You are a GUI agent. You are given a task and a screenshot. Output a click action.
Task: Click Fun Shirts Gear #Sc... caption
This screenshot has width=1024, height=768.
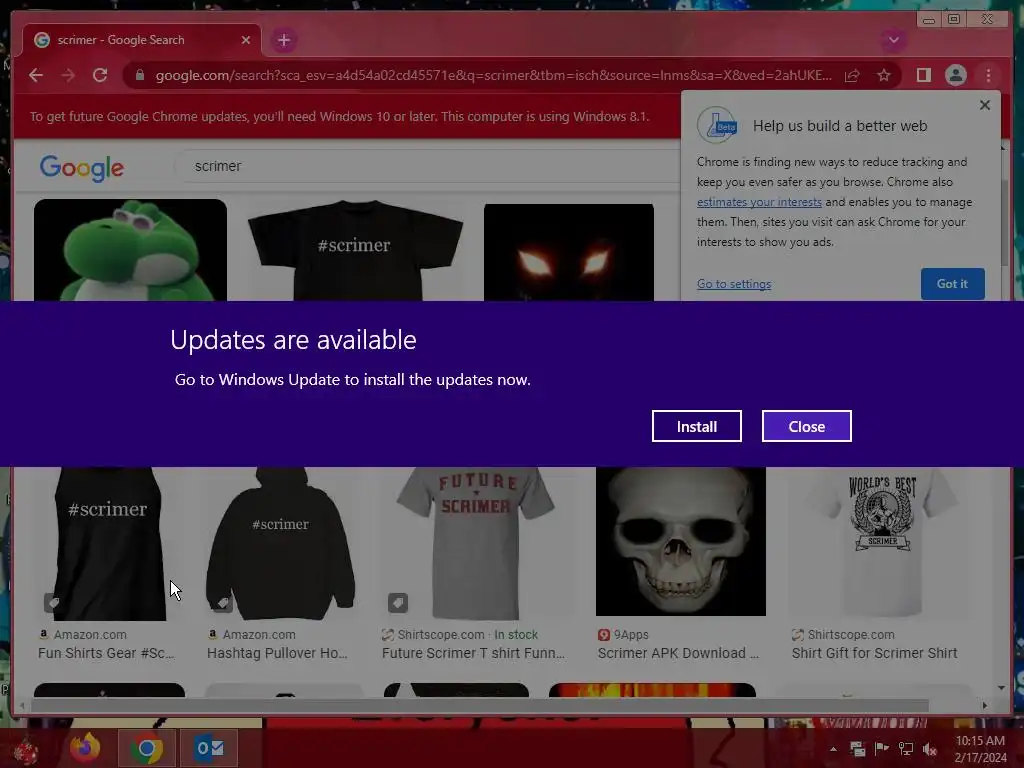click(106, 653)
